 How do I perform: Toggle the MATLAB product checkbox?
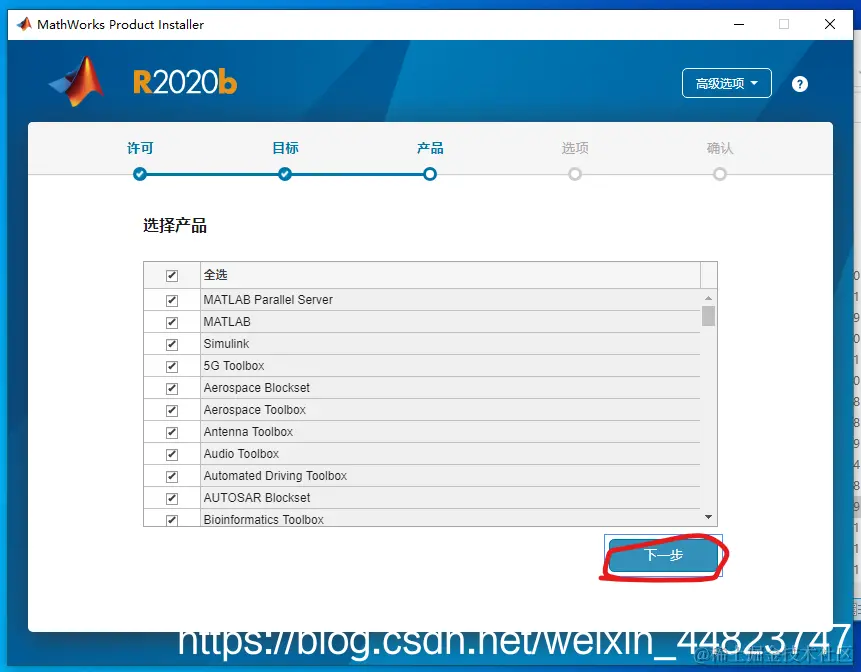[172, 322]
